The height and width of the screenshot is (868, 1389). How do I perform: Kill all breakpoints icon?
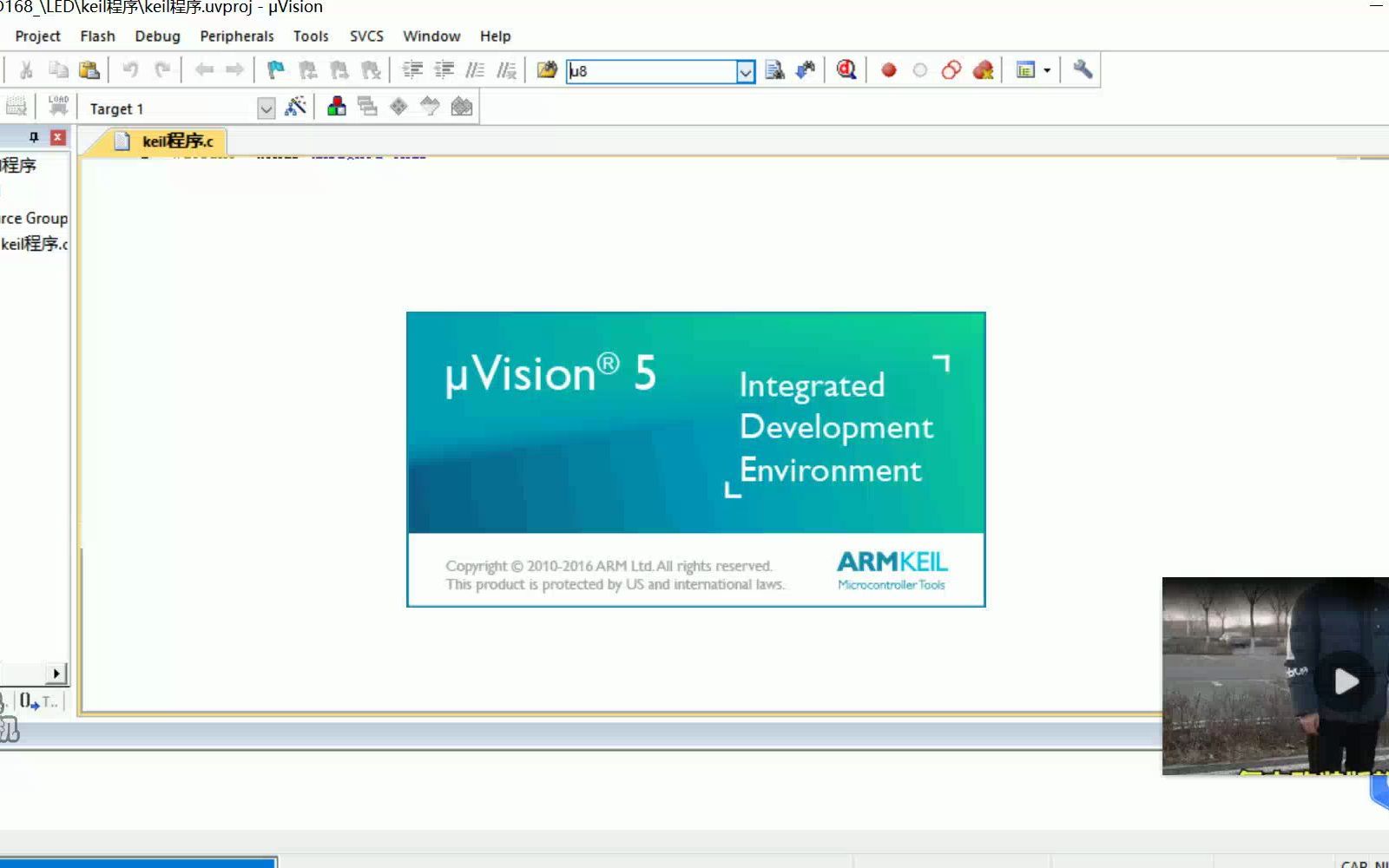click(983, 70)
